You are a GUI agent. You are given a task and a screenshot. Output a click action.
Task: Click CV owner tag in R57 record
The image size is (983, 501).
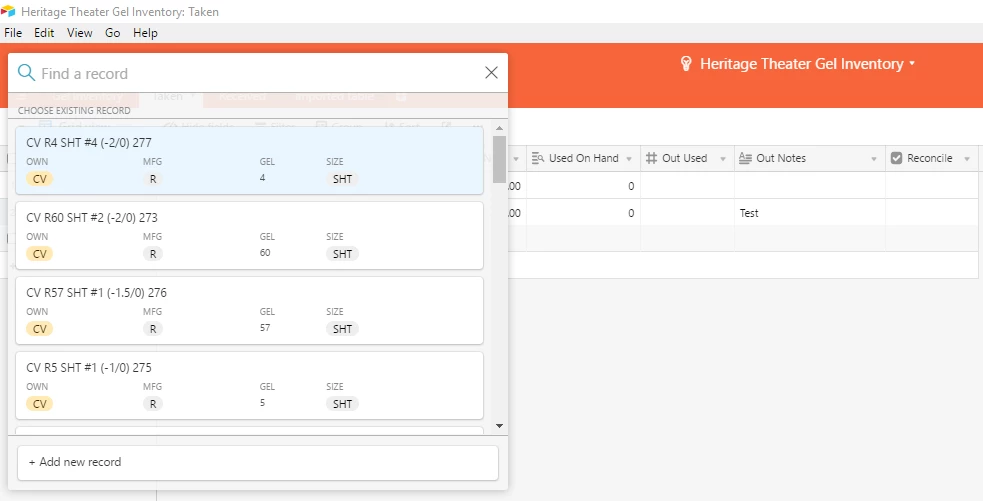39,329
